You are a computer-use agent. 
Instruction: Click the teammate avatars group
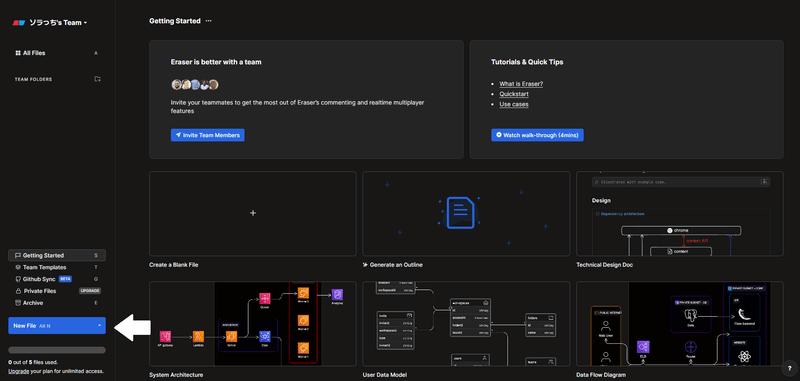point(195,85)
